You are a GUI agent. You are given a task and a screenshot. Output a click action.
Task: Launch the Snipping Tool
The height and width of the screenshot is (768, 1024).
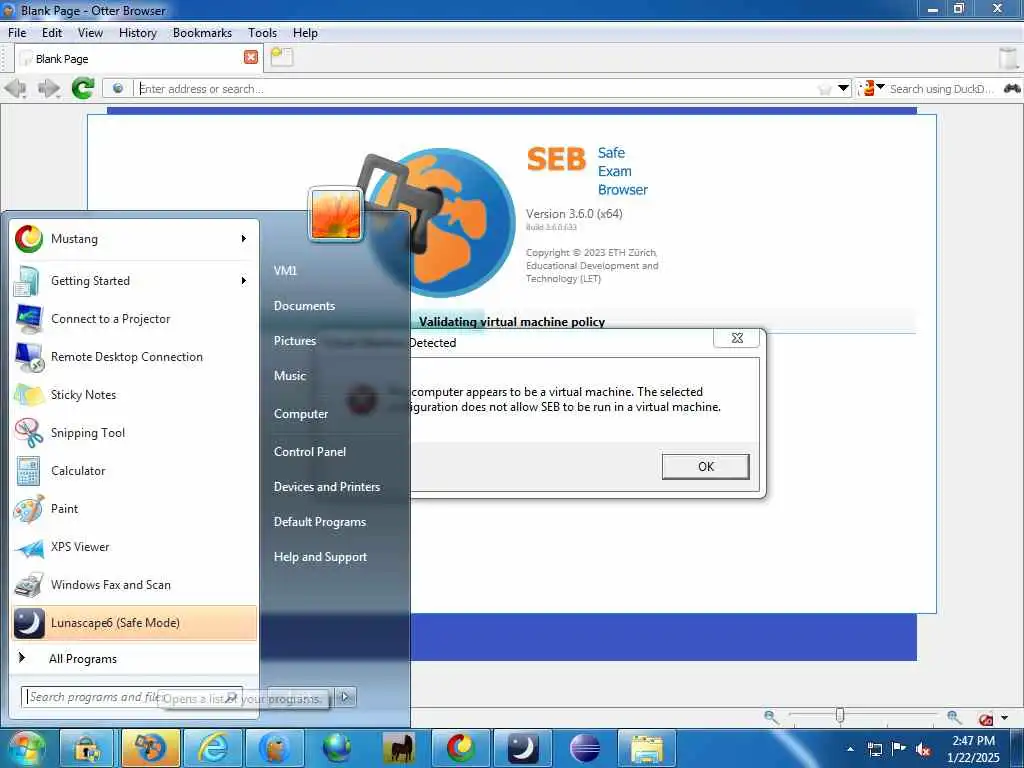[x=134, y=432]
